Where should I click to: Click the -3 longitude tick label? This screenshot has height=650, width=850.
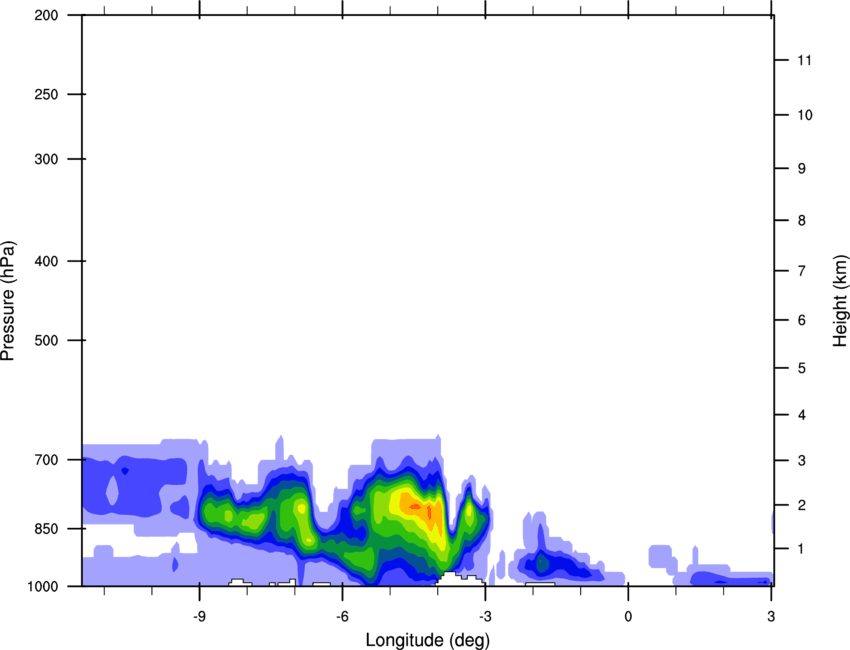point(485,617)
